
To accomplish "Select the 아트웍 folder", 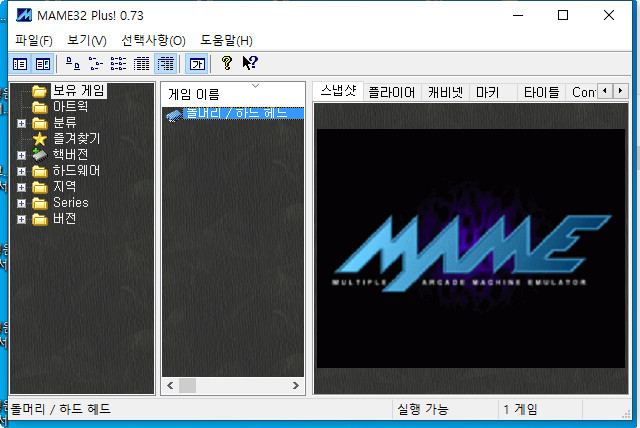I will 70,106.
